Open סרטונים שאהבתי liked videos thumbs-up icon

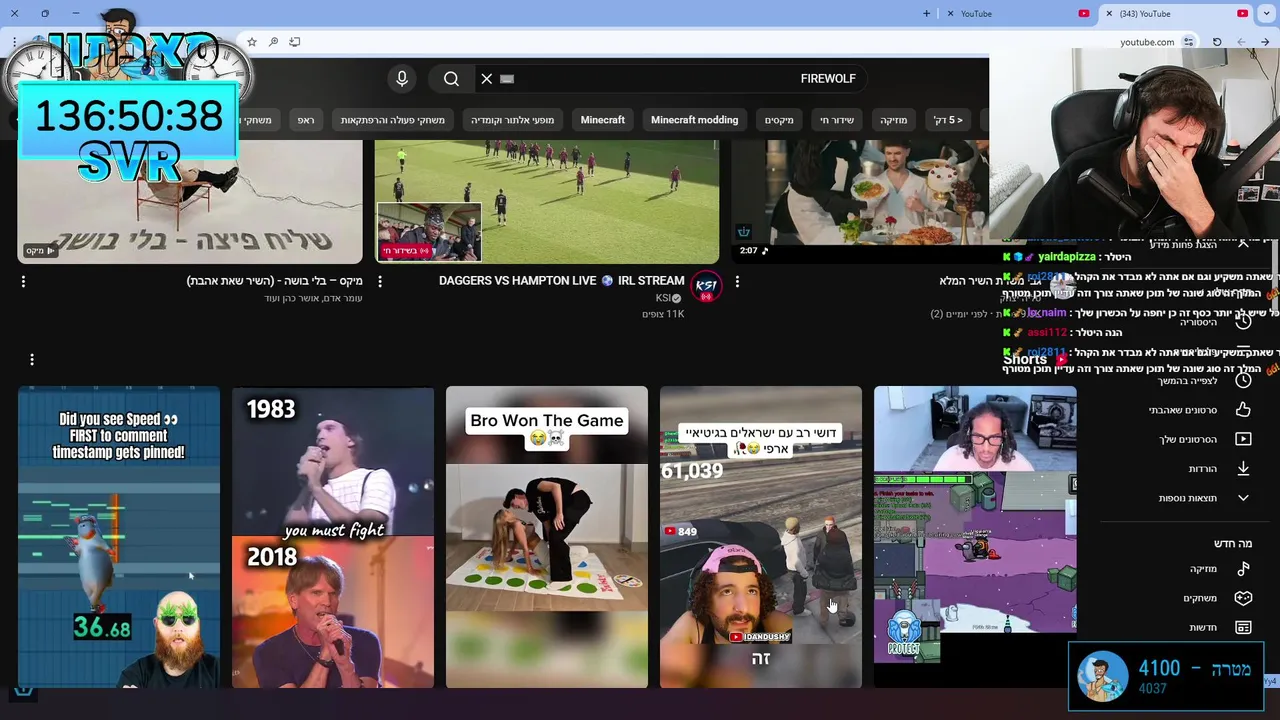pos(1243,410)
